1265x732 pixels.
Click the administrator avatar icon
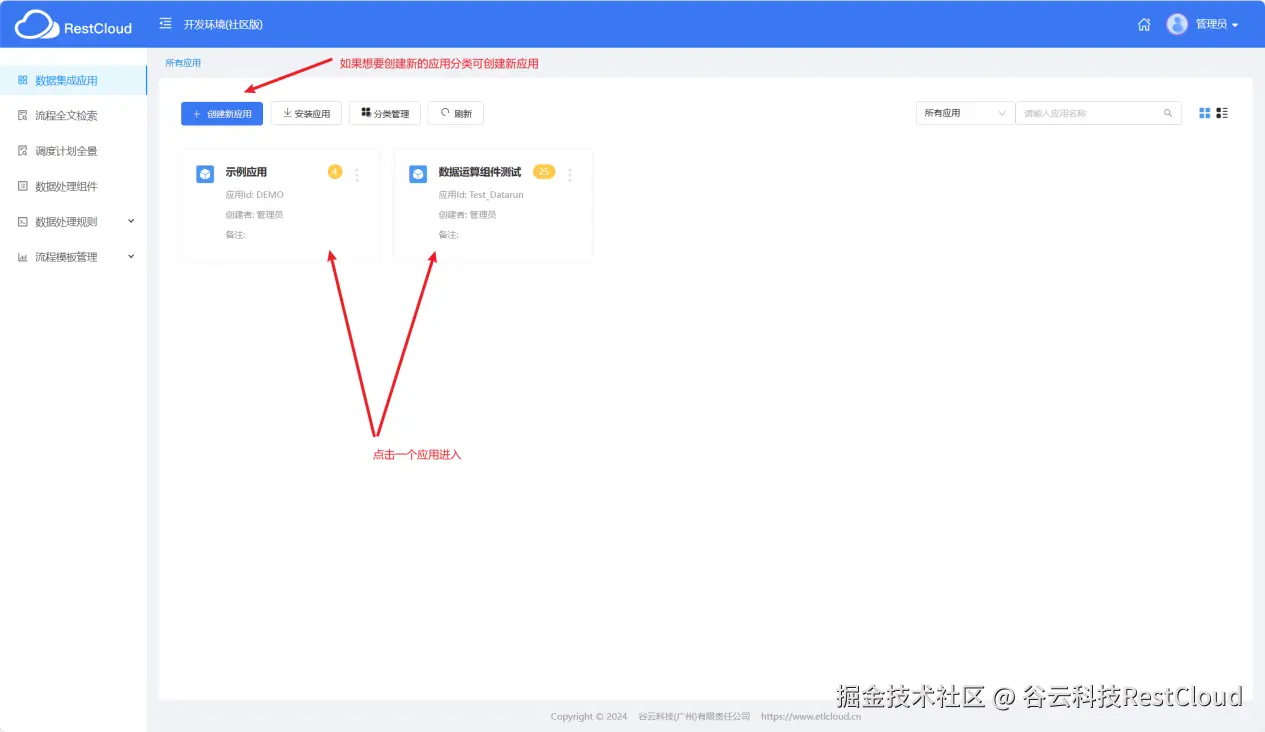(x=1177, y=24)
